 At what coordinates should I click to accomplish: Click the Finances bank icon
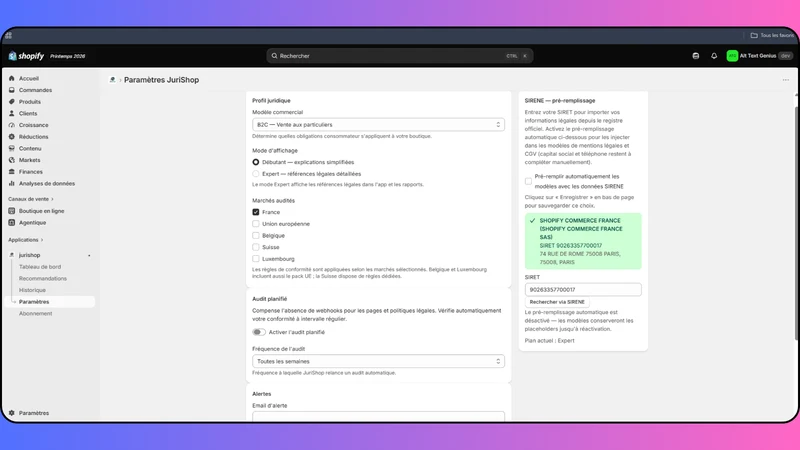coord(12,172)
